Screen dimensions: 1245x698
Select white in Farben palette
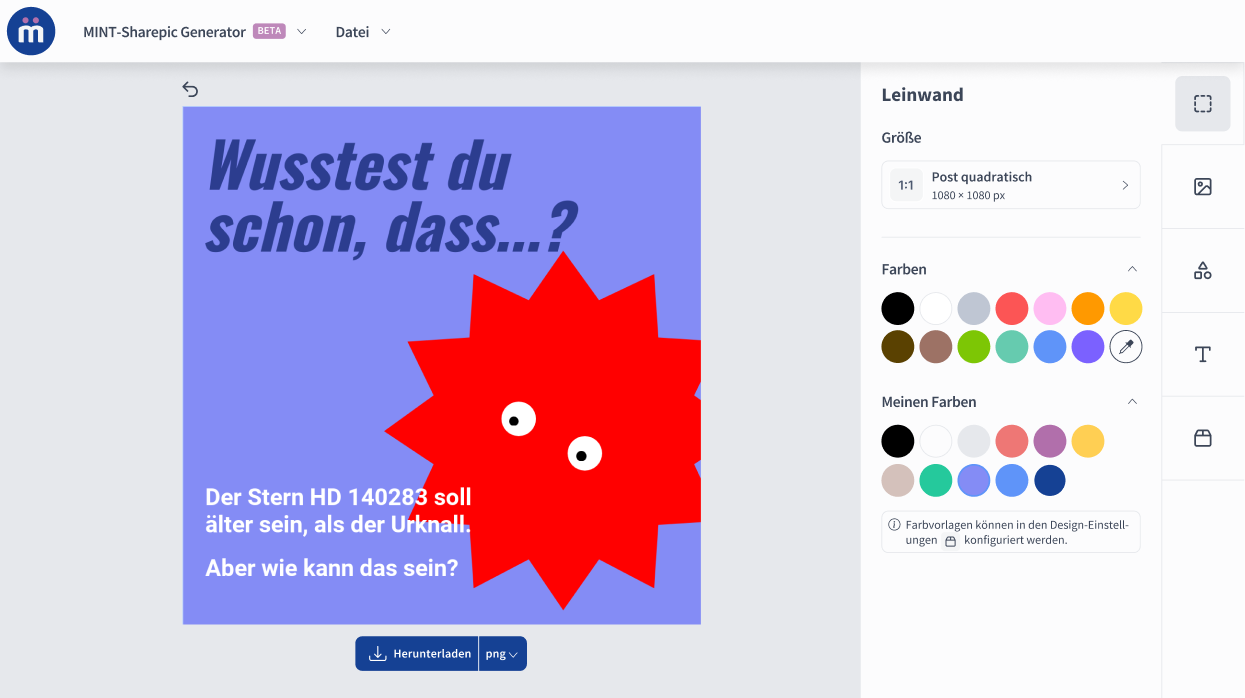[x=936, y=308]
